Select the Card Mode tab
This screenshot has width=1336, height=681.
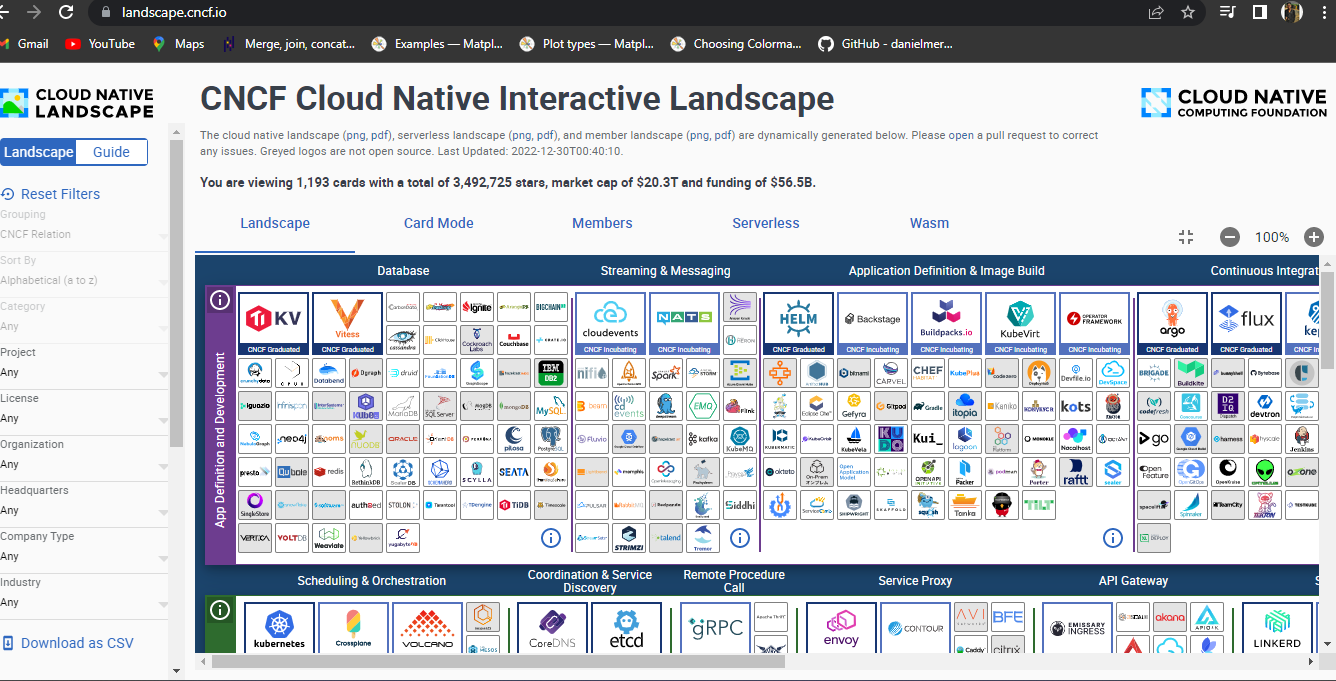tap(439, 223)
